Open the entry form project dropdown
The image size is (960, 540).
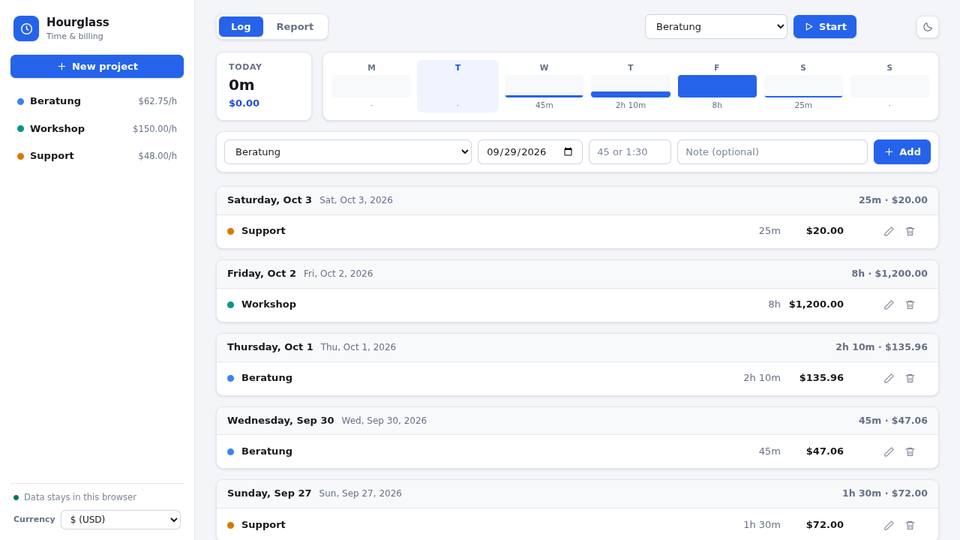tap(348, 152)
